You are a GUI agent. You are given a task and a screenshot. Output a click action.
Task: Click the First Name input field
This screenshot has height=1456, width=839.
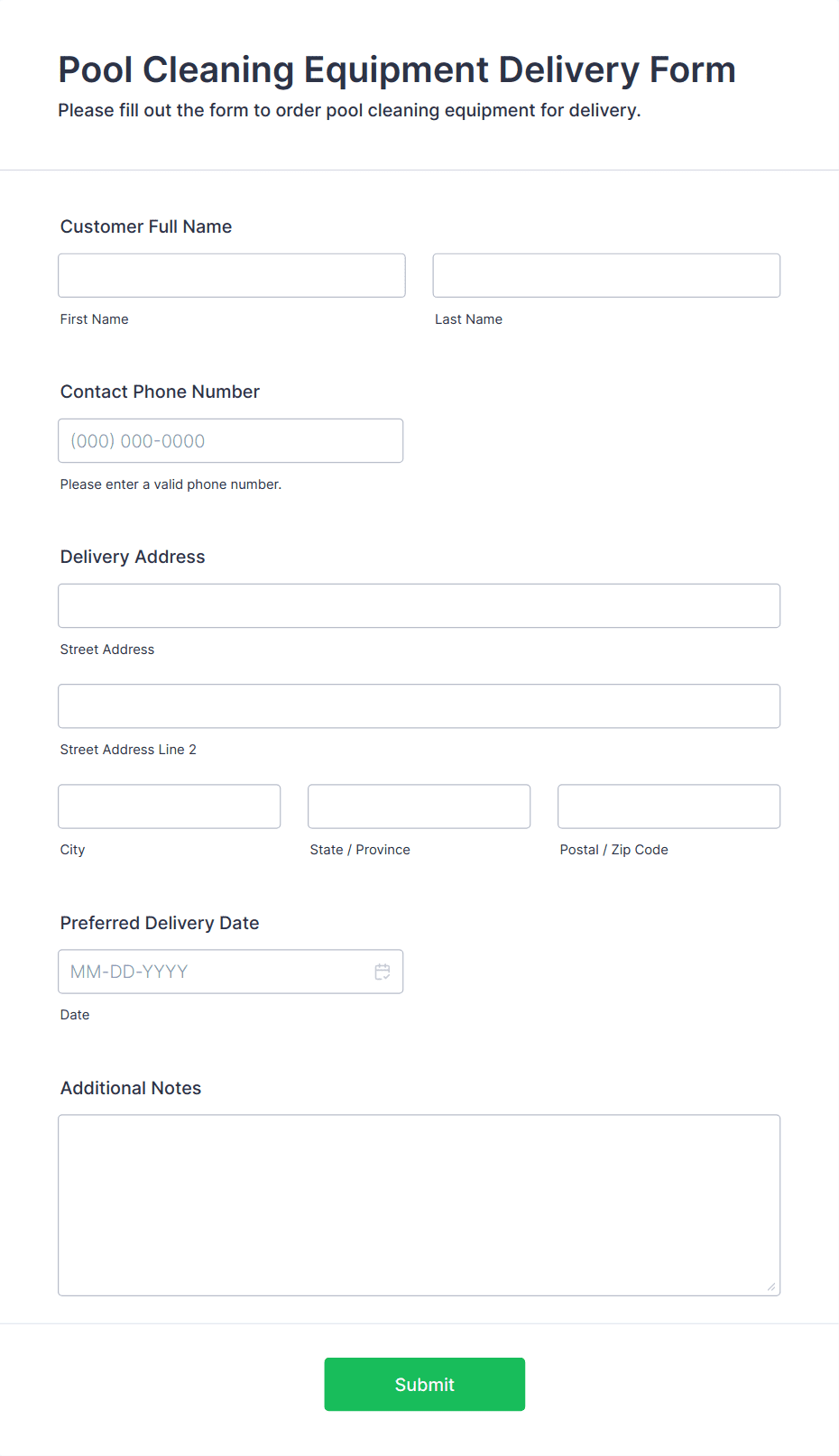232,275
